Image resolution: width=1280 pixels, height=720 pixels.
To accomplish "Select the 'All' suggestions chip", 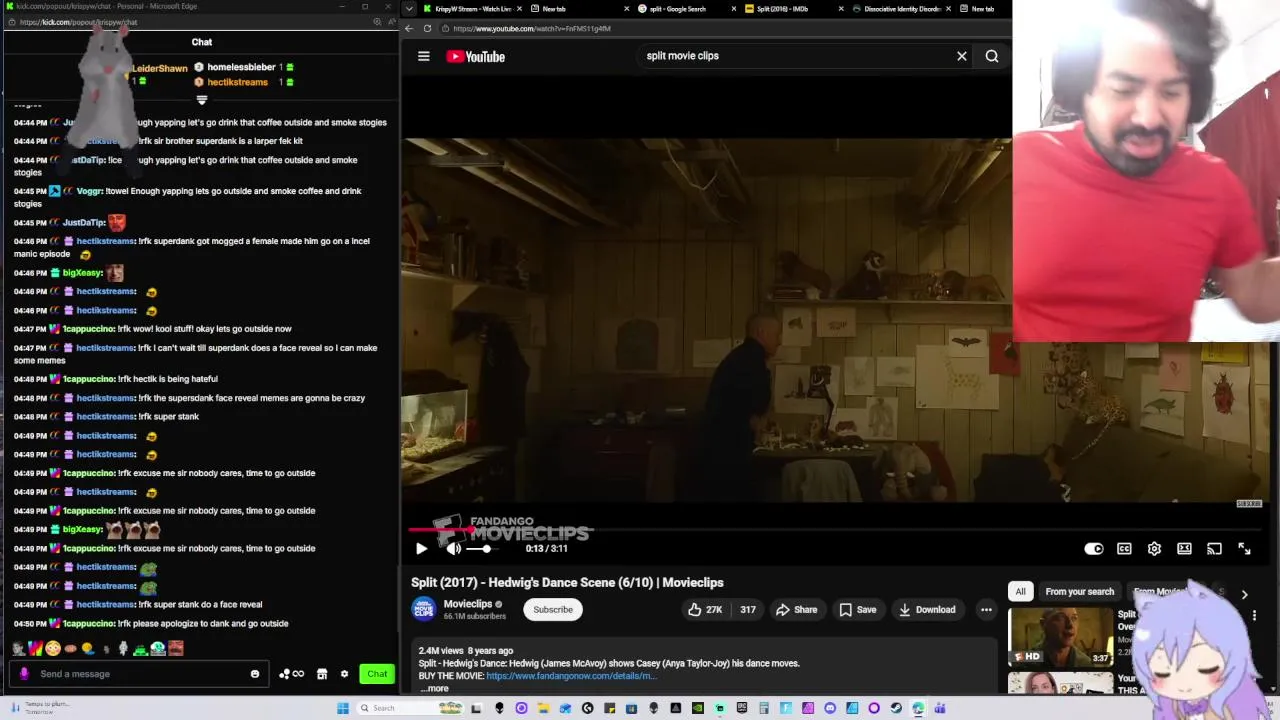I will click(1020, 591).
